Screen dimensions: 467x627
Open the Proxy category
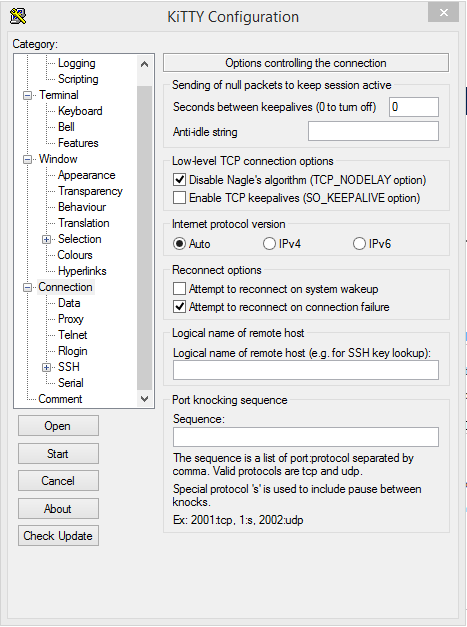tap(71, 319)
